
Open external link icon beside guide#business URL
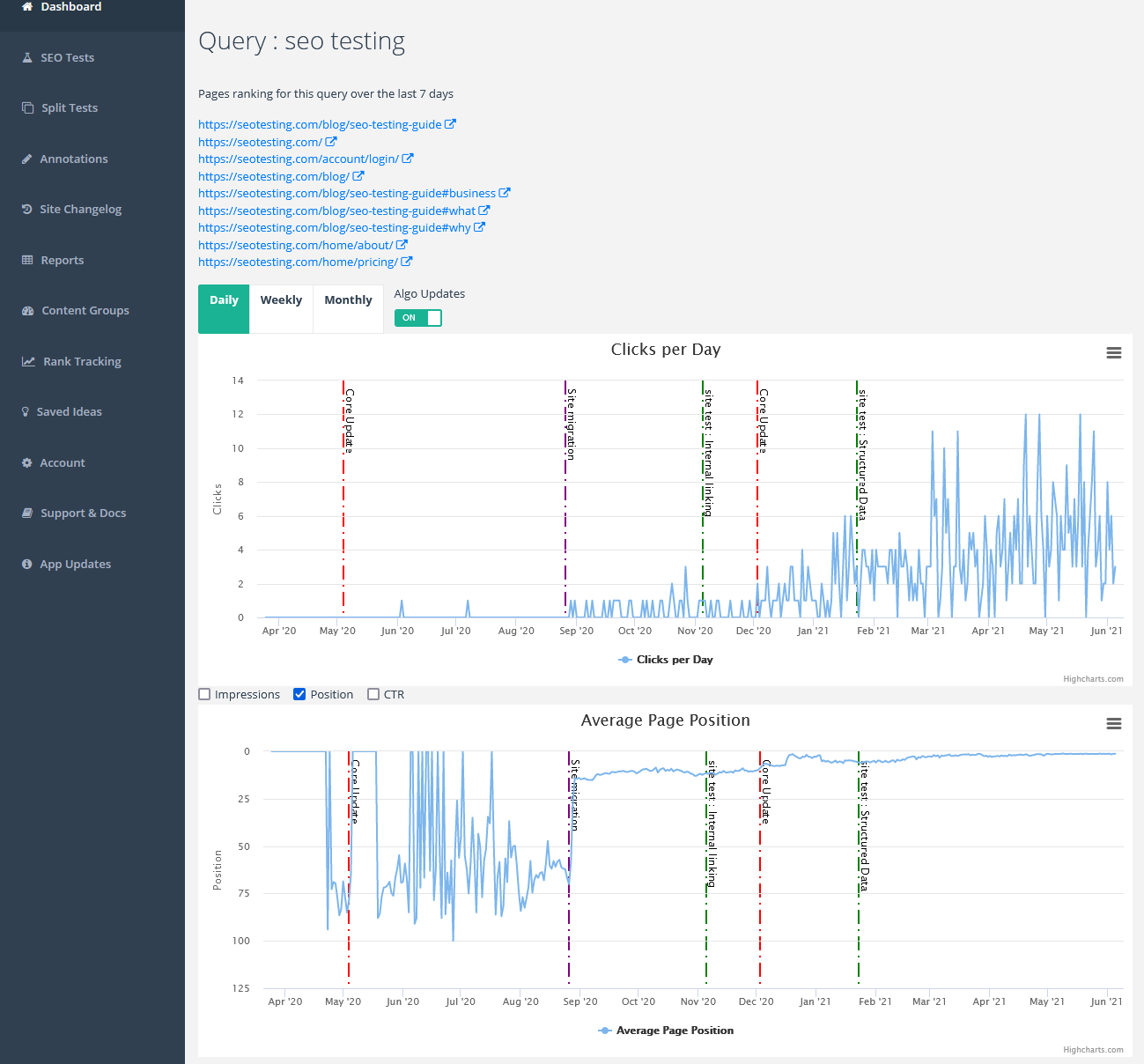505,193
